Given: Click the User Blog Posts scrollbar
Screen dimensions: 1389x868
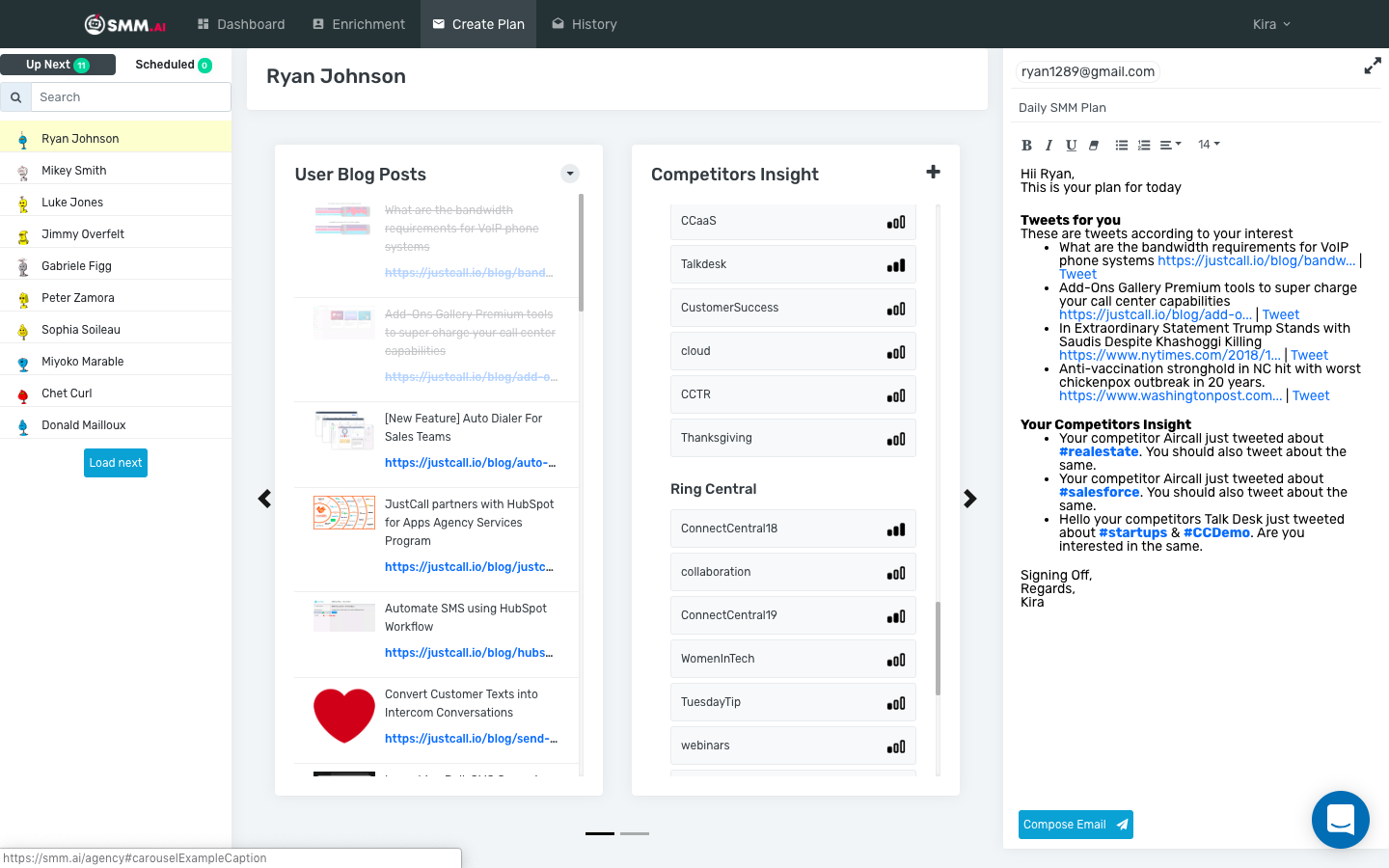Looking at the screenshot, I should tap(581, 253).
